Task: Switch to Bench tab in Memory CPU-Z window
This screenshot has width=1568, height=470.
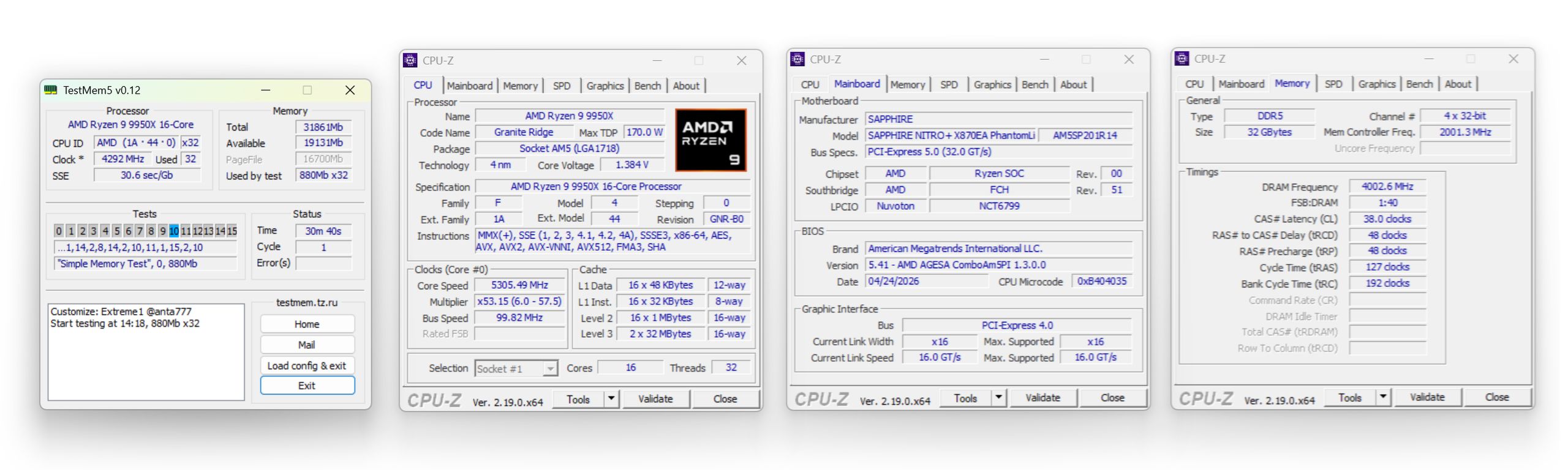Action: click(x=1419, y=84)
